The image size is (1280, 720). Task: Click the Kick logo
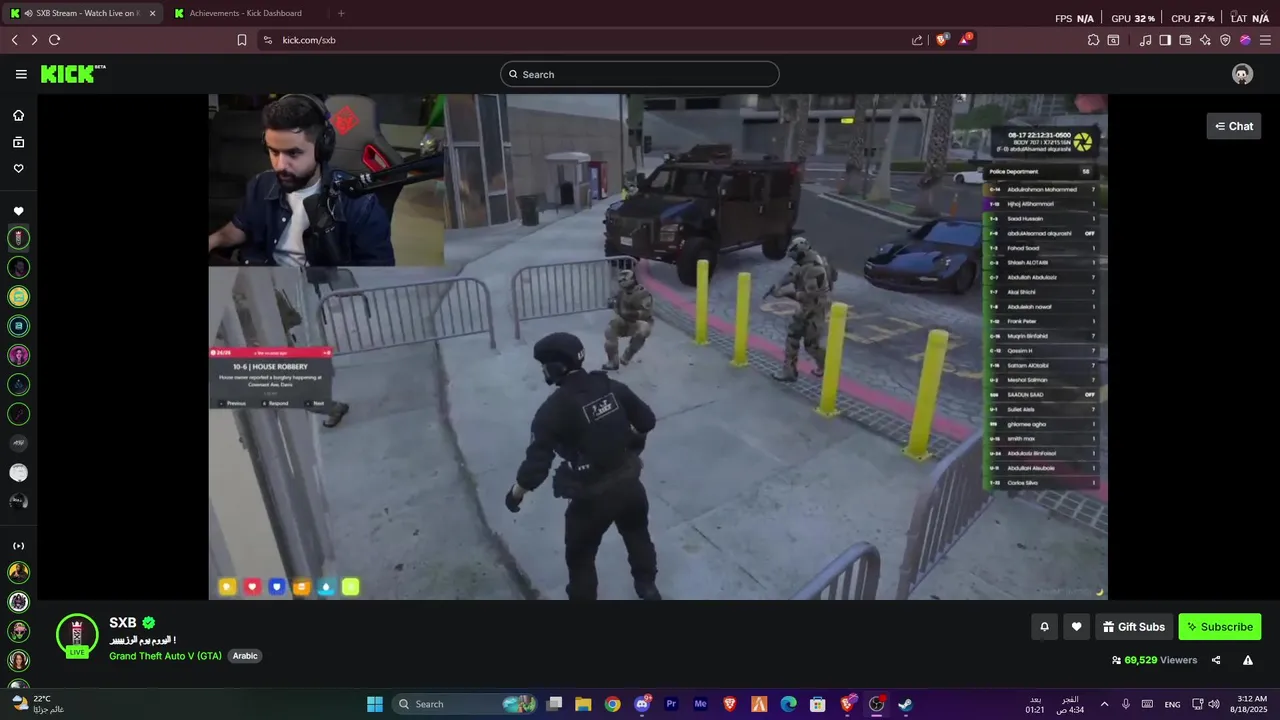coord(73,74)
